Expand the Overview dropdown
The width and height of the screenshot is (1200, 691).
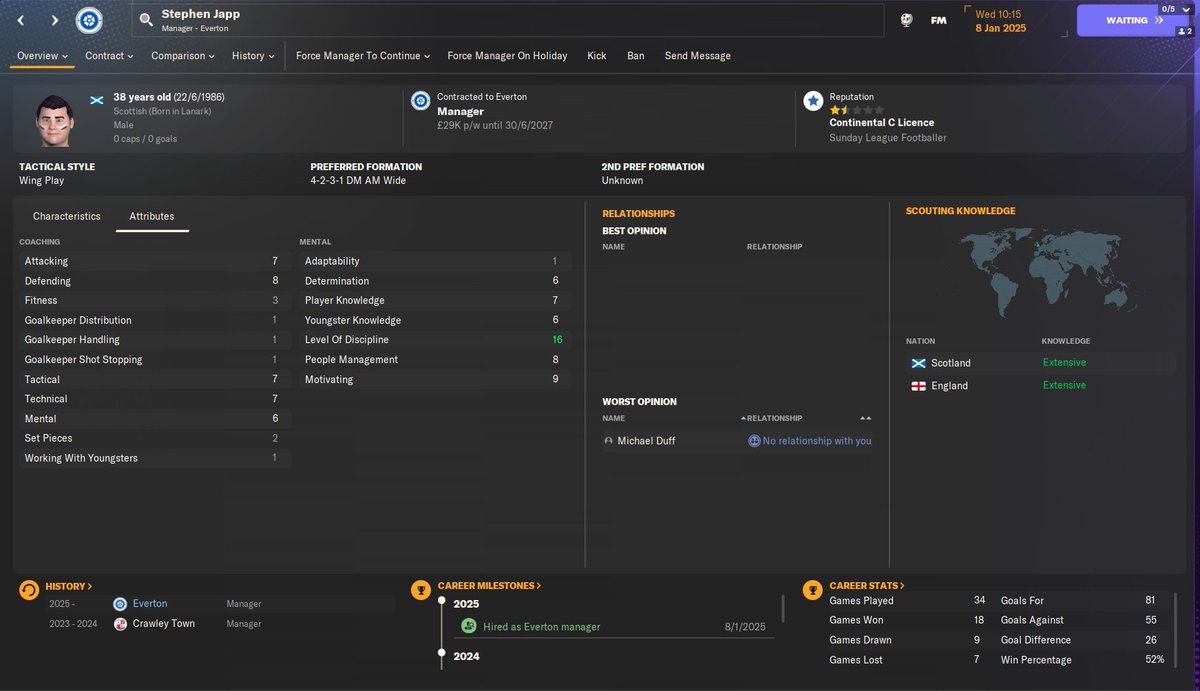(x=42, y=56)
